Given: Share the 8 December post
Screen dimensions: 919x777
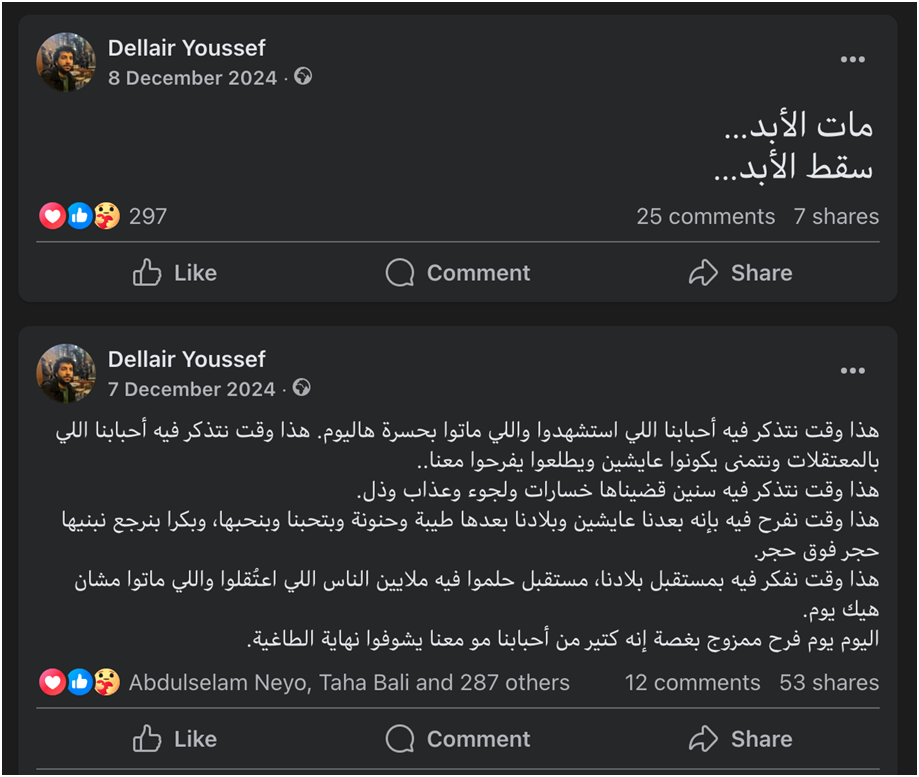Looking at the screenshot, I should (740, 273).
